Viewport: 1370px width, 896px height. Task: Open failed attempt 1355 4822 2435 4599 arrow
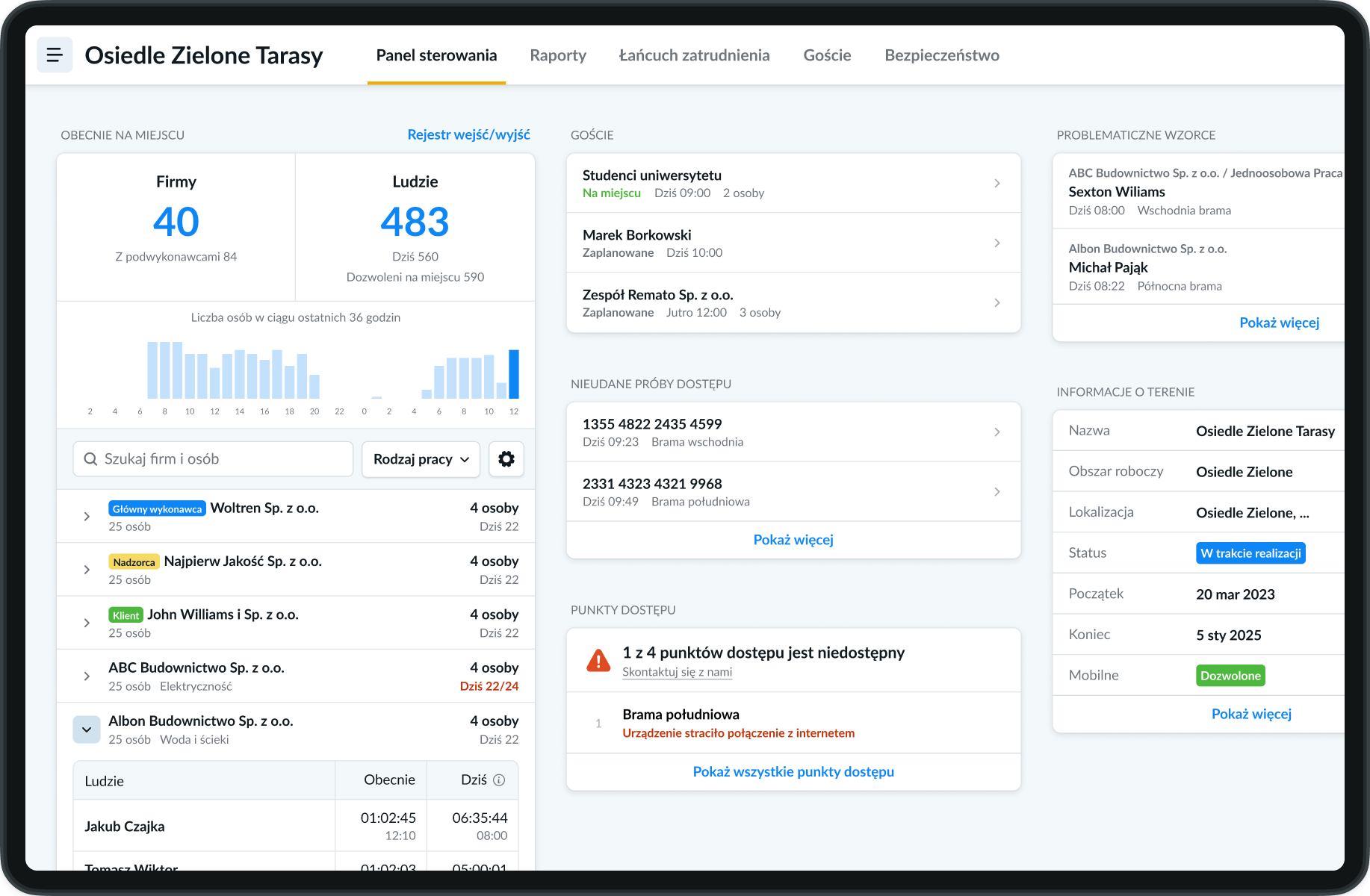[x=997, y=432]
